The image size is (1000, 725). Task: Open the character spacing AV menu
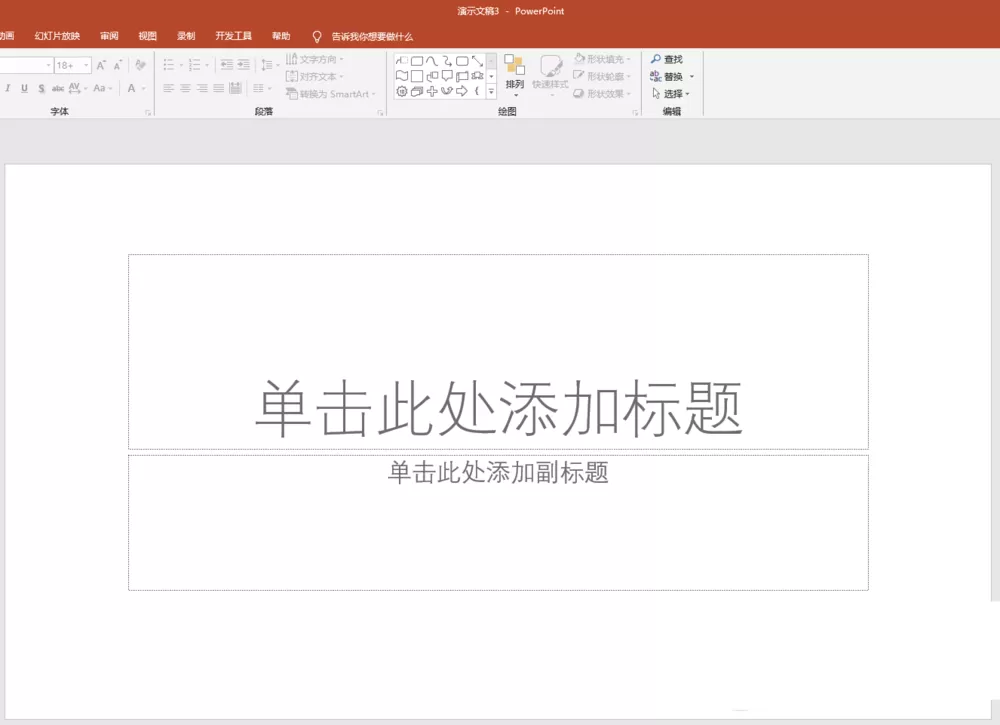(x=77, y=88)
